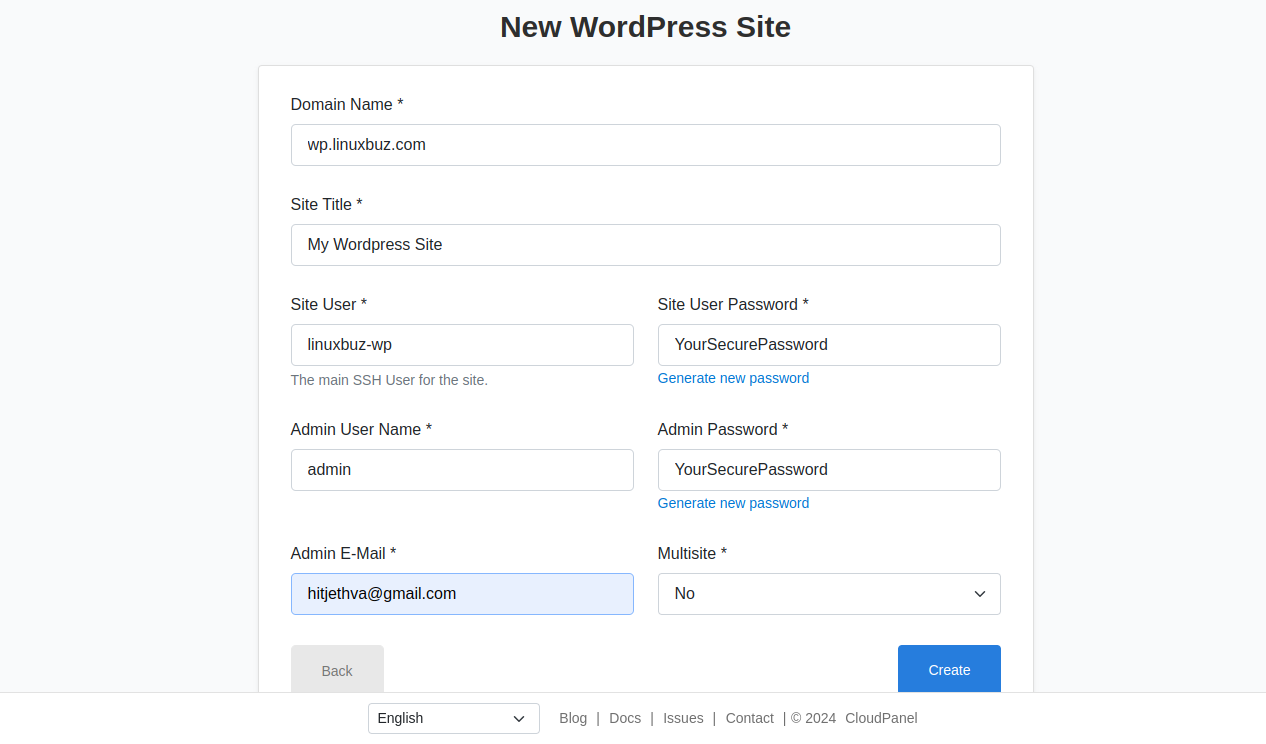Select the Site User input field
Screen dimensions: 1266x744
click(462, 345)
